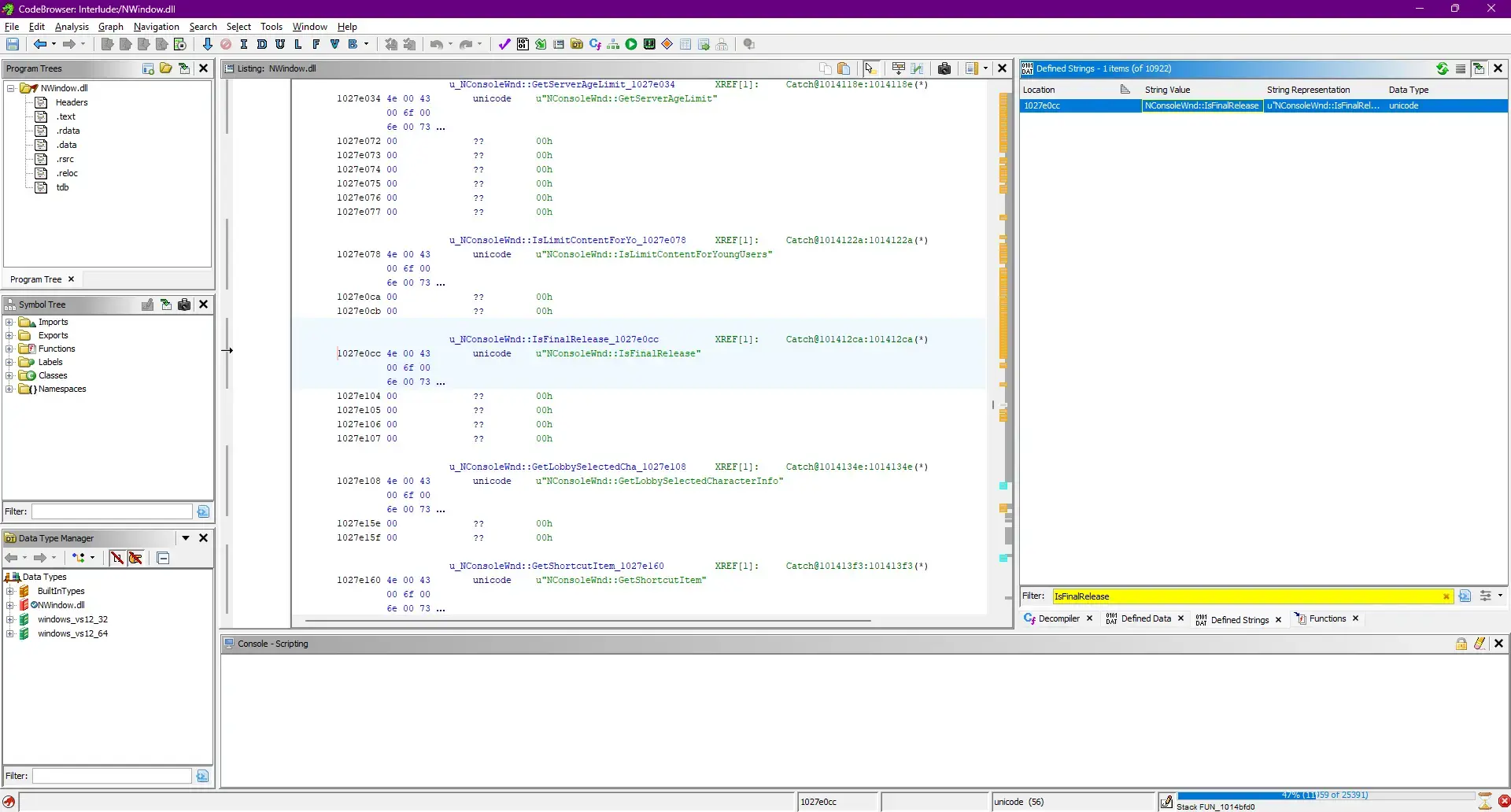This screenshot has height=812, width=1511.
Task: Select the 'I' next instruction icon
Action: click(244, 45)
